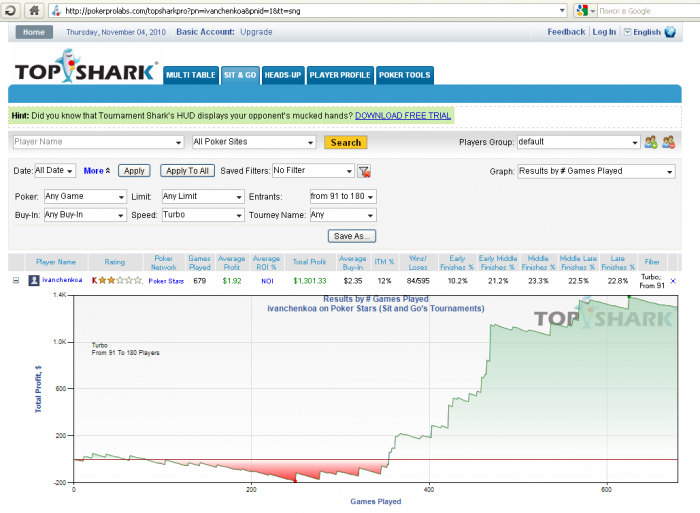Viewport: 700px width, 513px height.
Task: Click the Download Free Trial link
Action: pyautogui.click(x=403, y=116)
